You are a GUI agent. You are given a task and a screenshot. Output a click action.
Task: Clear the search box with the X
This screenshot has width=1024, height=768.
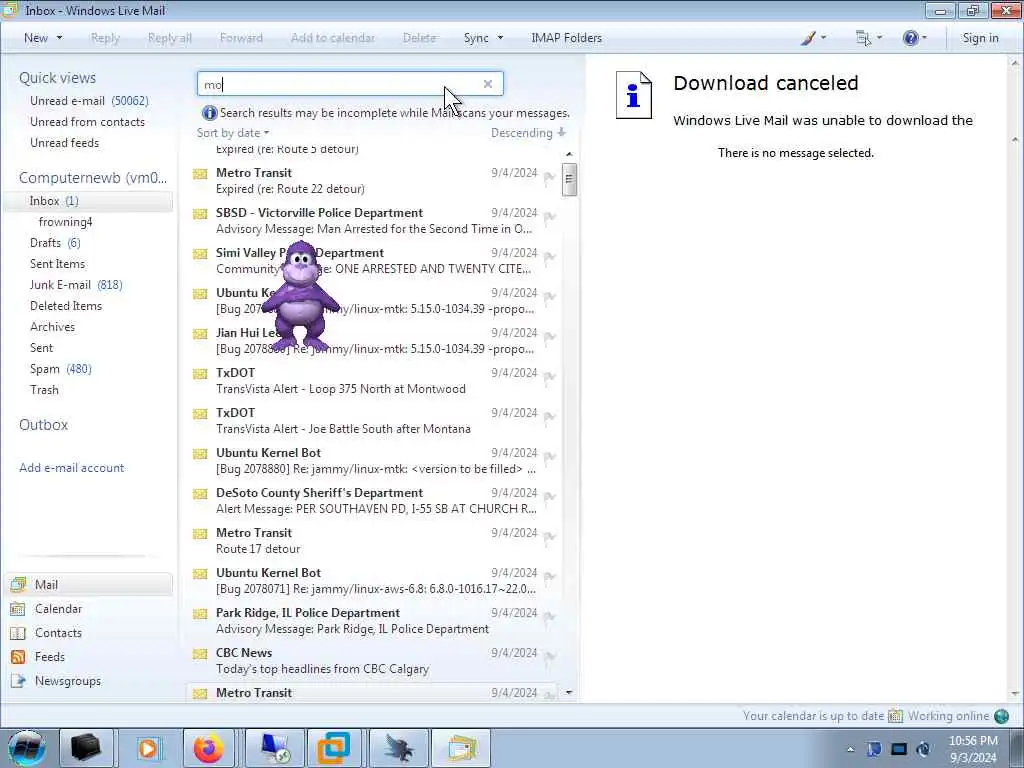click(x=487, y=84)
